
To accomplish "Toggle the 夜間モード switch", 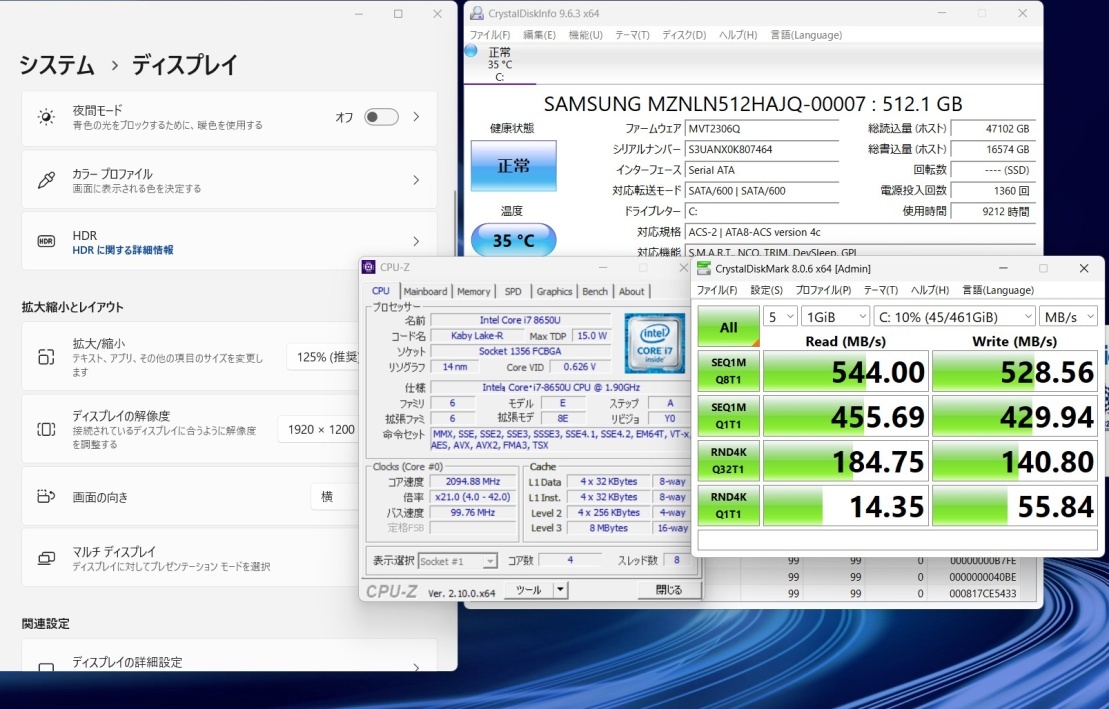I will tap(381, 117).
